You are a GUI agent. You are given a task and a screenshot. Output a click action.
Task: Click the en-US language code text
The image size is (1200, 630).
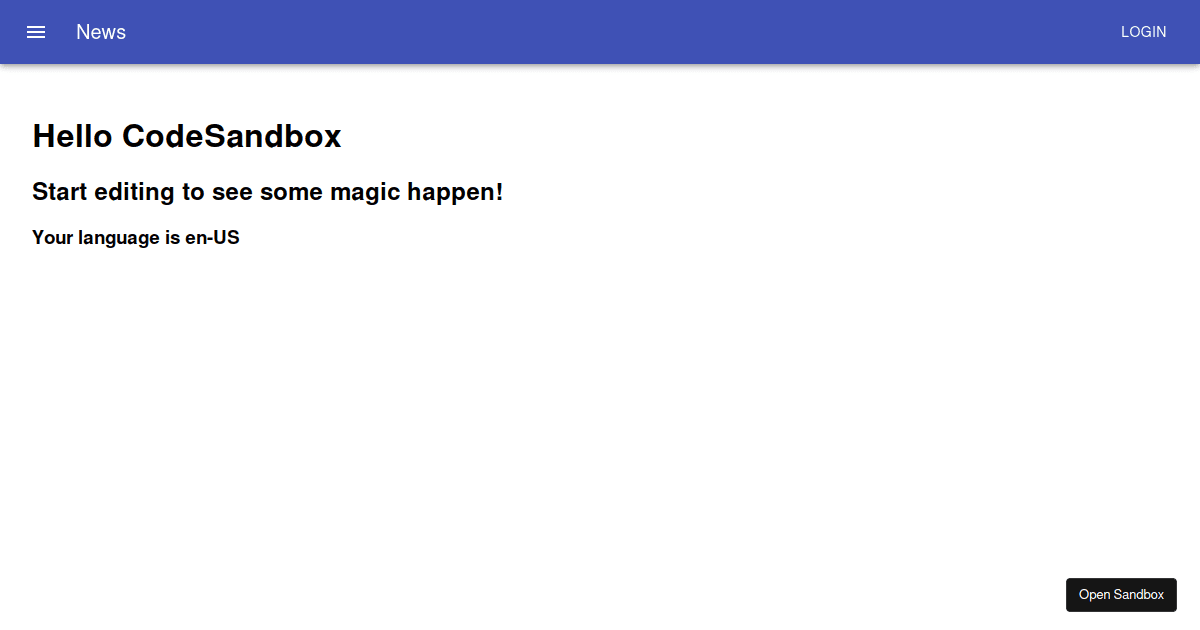pyautogui.click(x=212, y=238)
